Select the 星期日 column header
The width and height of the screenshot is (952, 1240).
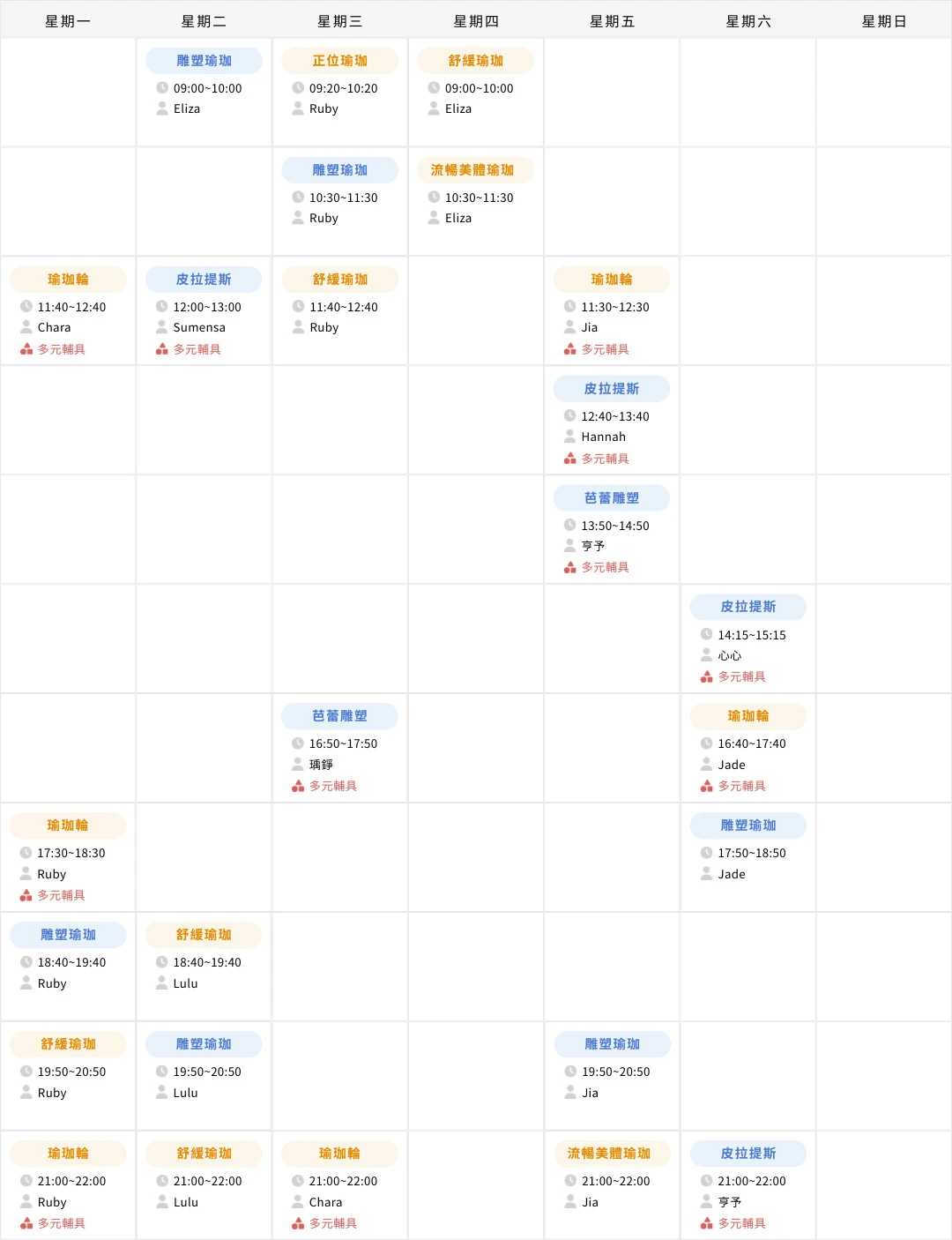883,20
